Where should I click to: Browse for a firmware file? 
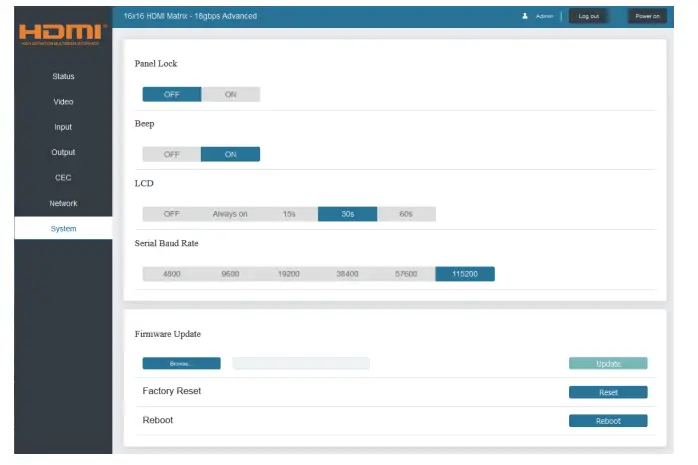[181, 364]
